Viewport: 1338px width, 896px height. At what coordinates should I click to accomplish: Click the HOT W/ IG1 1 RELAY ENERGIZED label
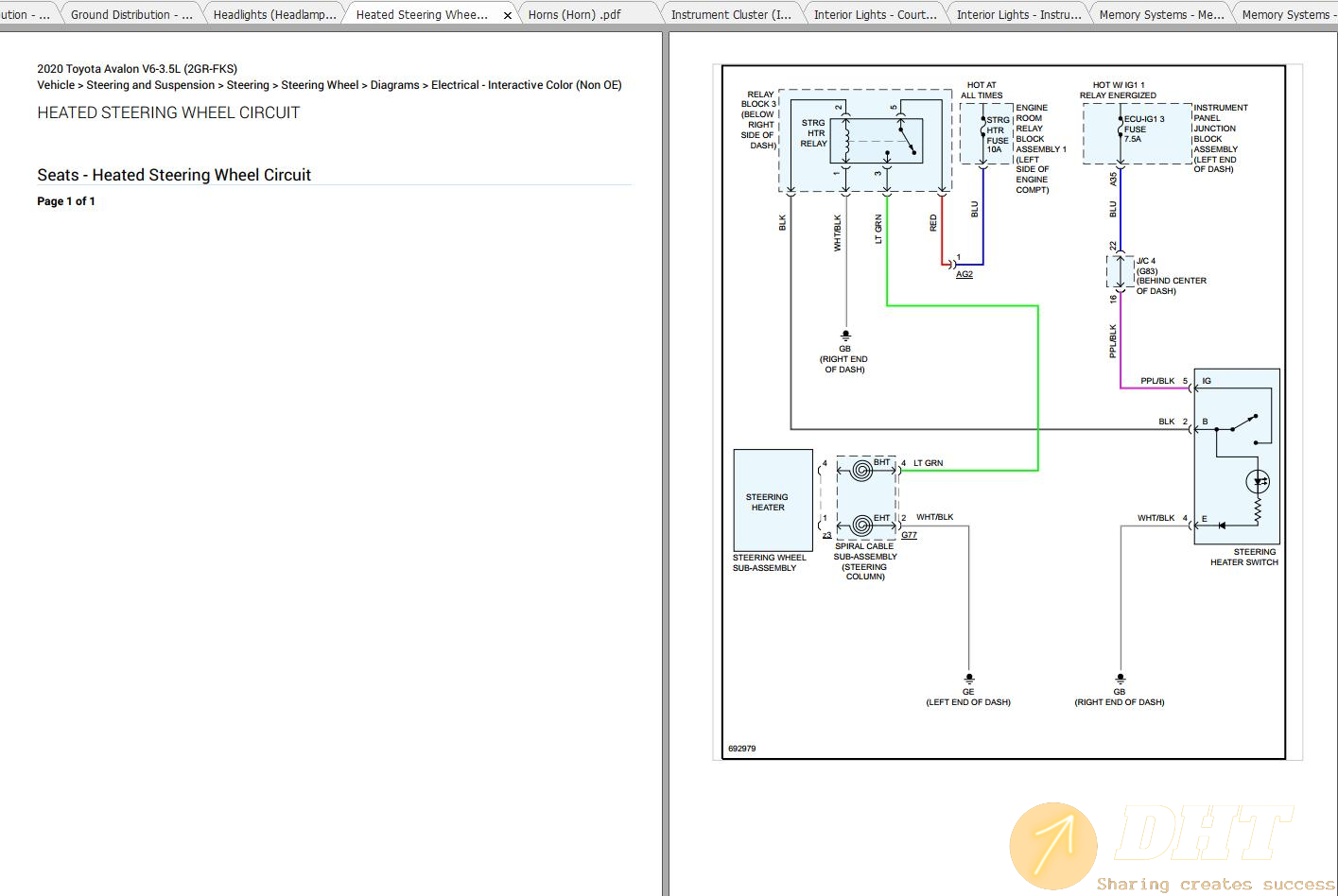pyautogui.click(x=1118, y=90)
